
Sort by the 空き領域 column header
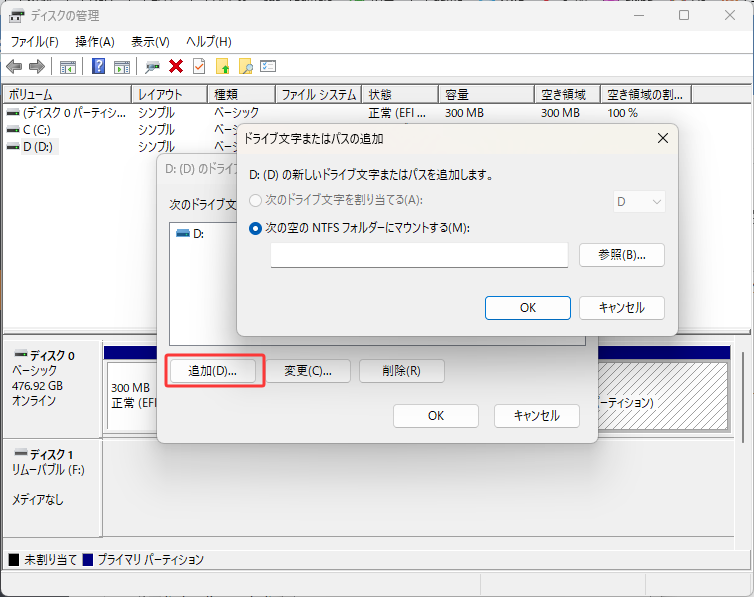(x=567, y=95)
